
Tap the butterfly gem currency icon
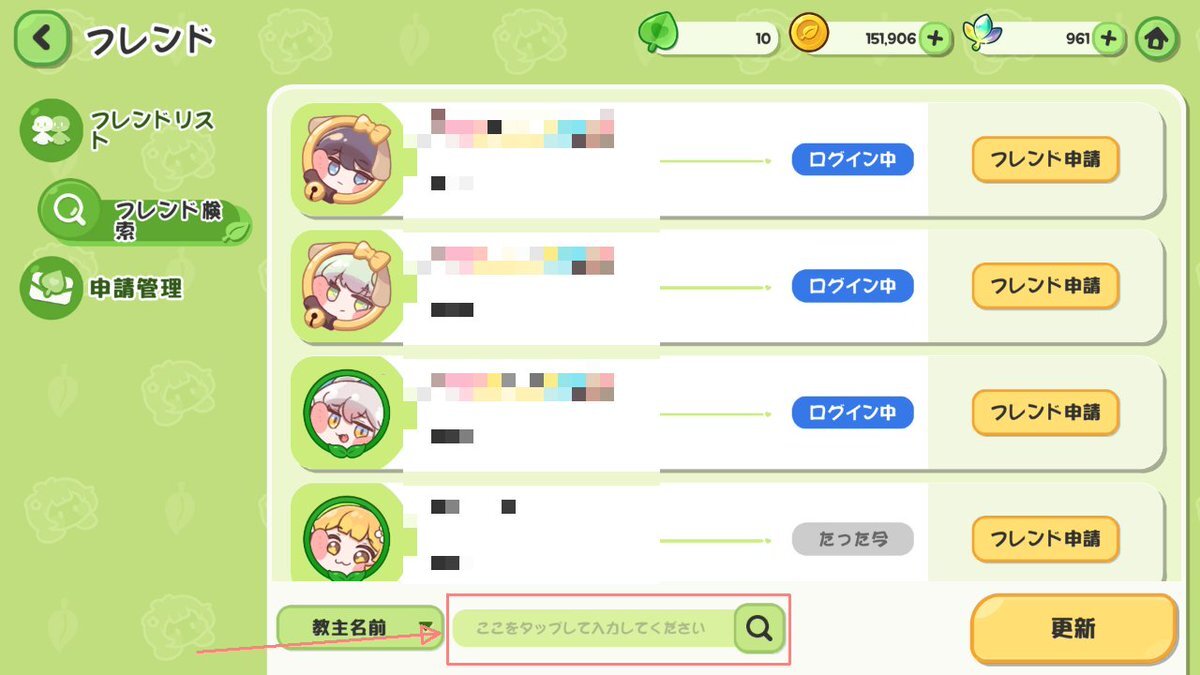point(982,36)
